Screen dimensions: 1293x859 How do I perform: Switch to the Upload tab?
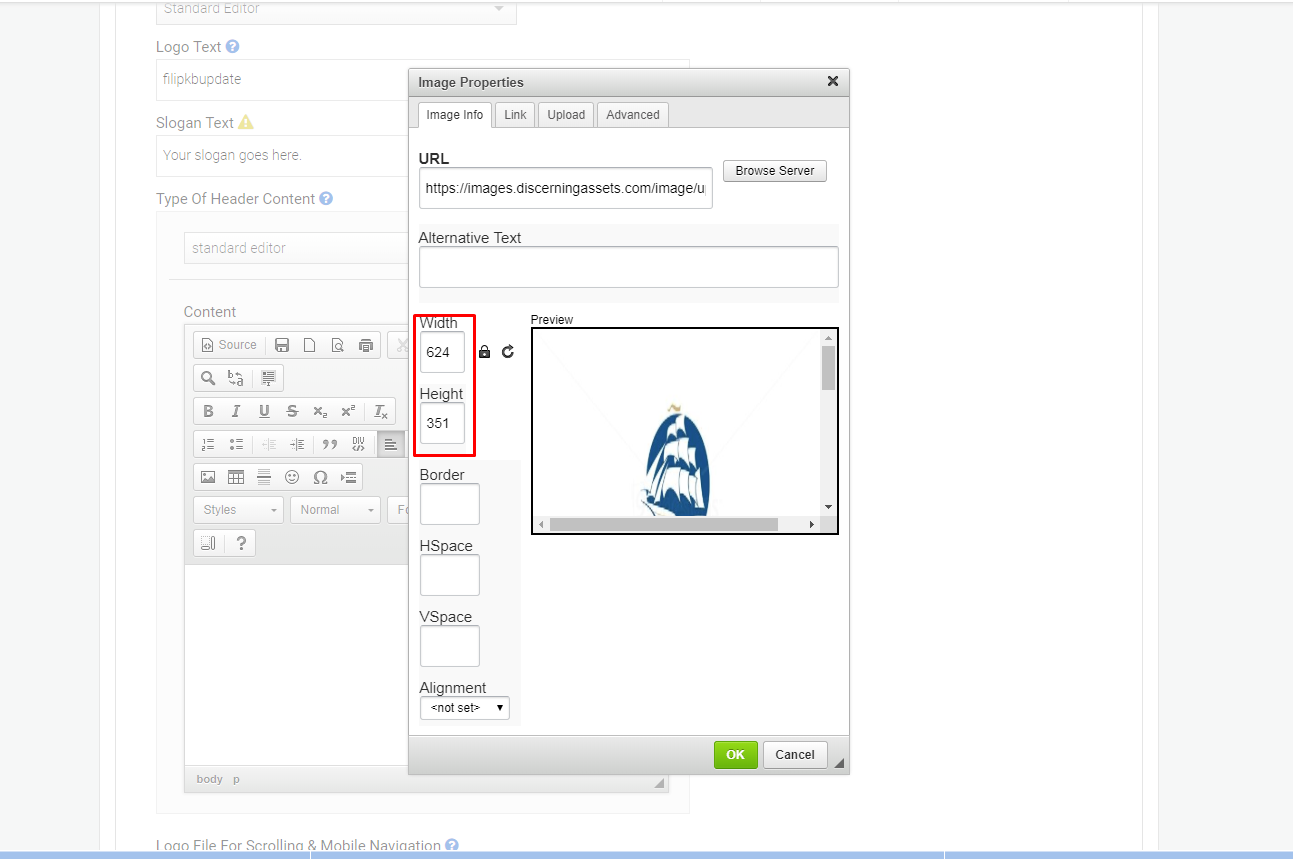pos(565,114)
